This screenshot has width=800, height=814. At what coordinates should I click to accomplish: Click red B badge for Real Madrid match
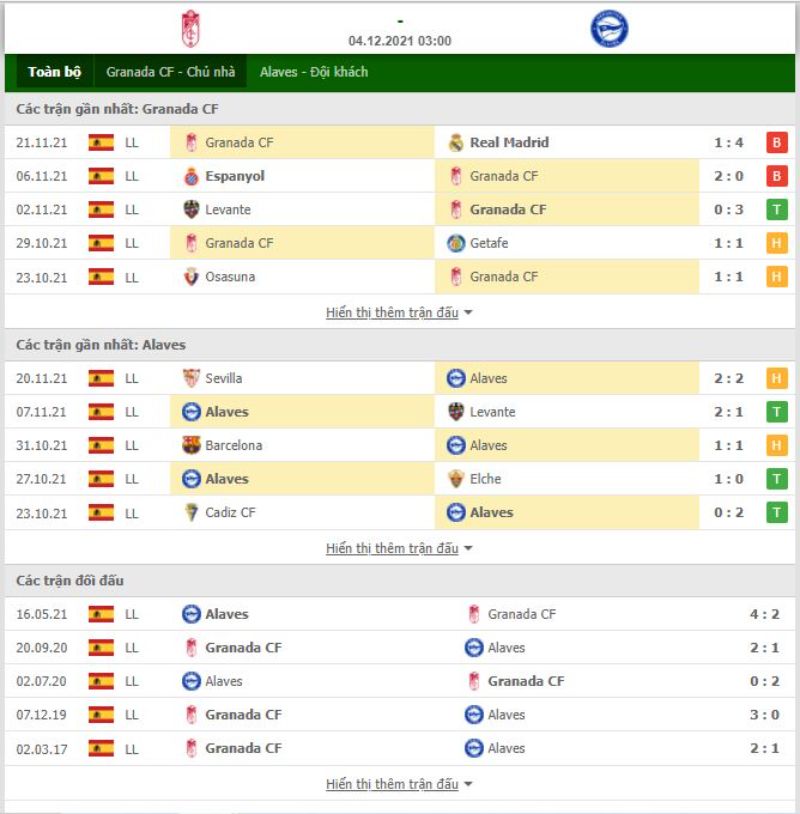(x=777, y=142)
